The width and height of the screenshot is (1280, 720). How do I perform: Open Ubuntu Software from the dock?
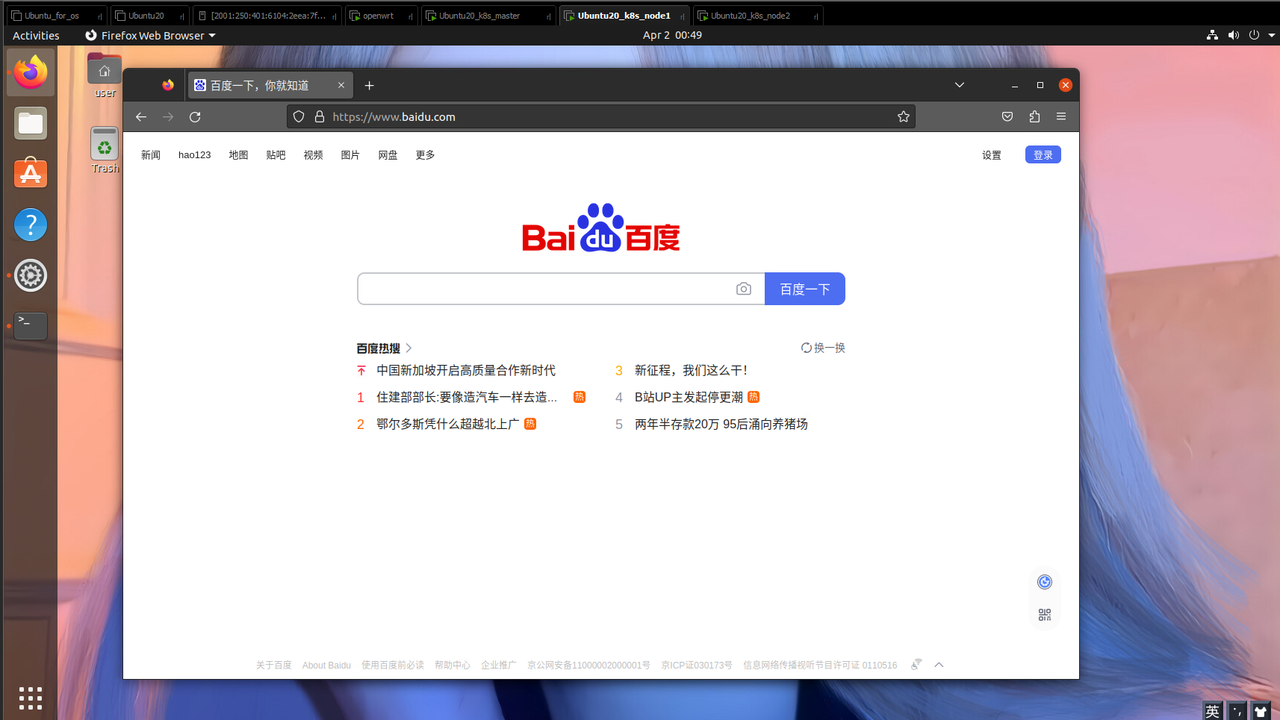pos(30,174)
